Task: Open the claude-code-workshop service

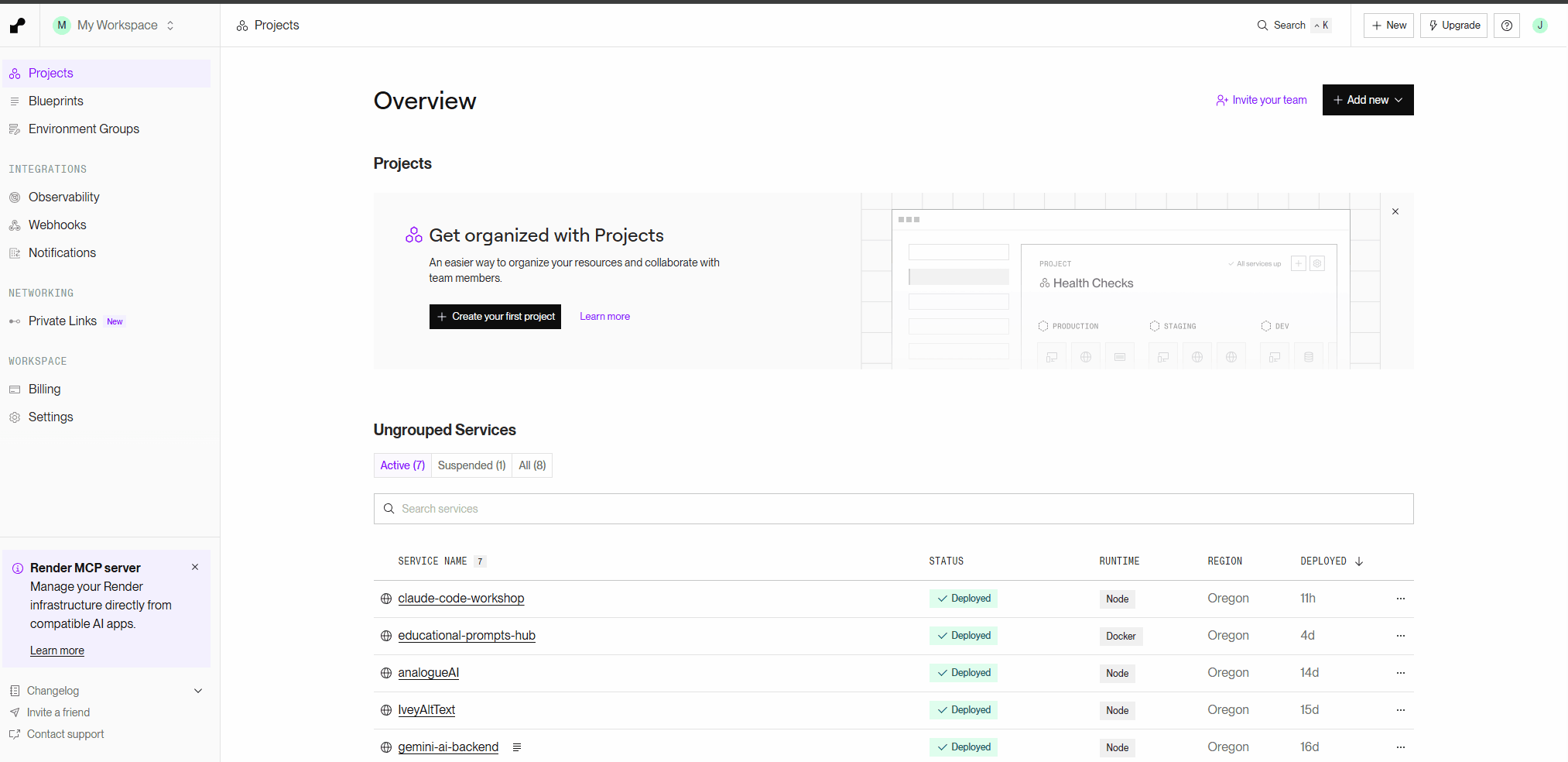Action: pyautogui.click(x=461, y=599)
